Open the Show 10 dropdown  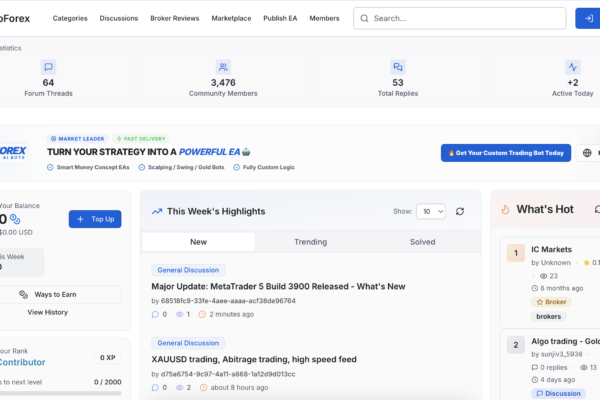pos(431,211)
